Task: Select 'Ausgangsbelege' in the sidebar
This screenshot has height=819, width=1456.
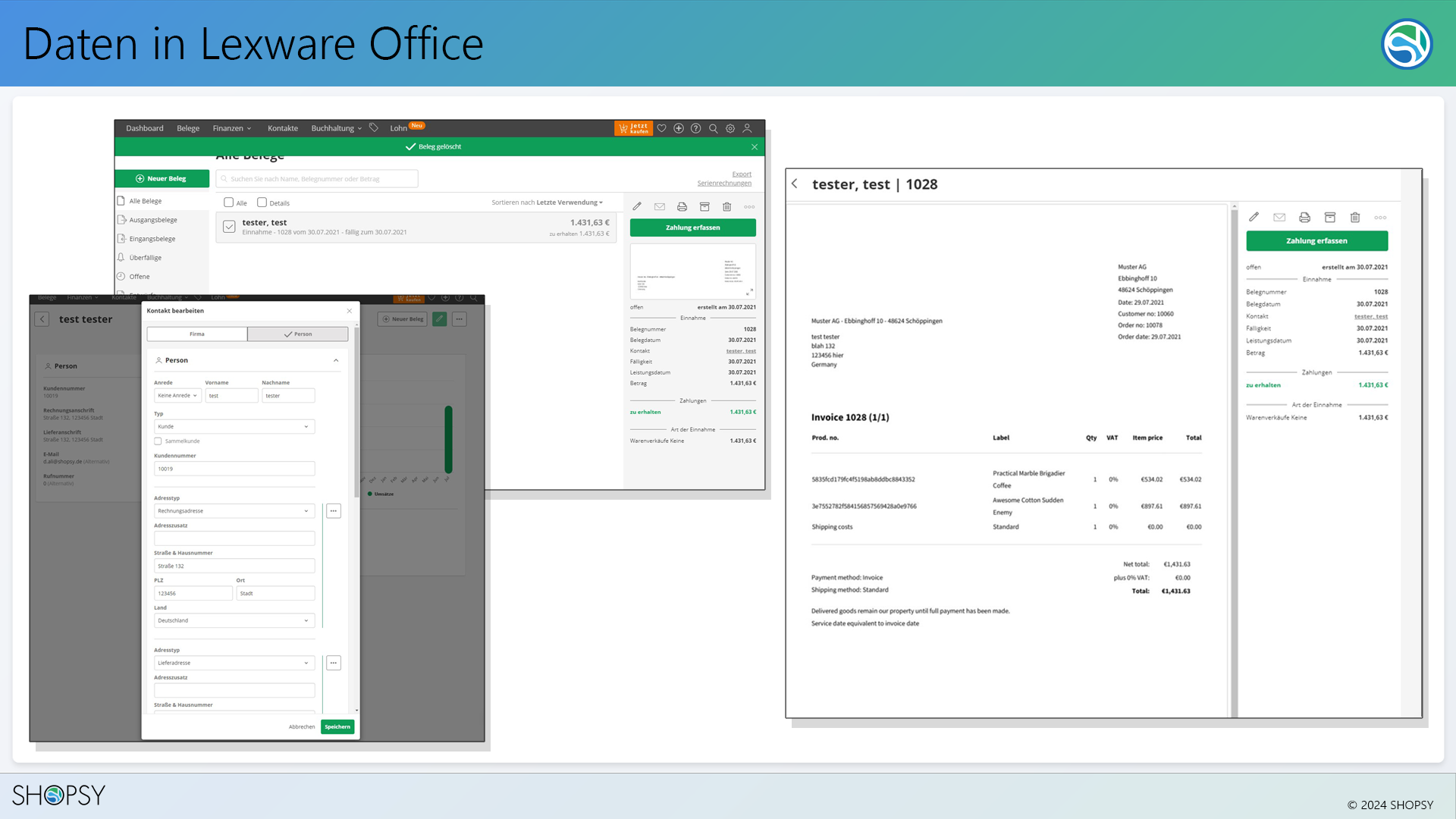Action: pos(153,220)
